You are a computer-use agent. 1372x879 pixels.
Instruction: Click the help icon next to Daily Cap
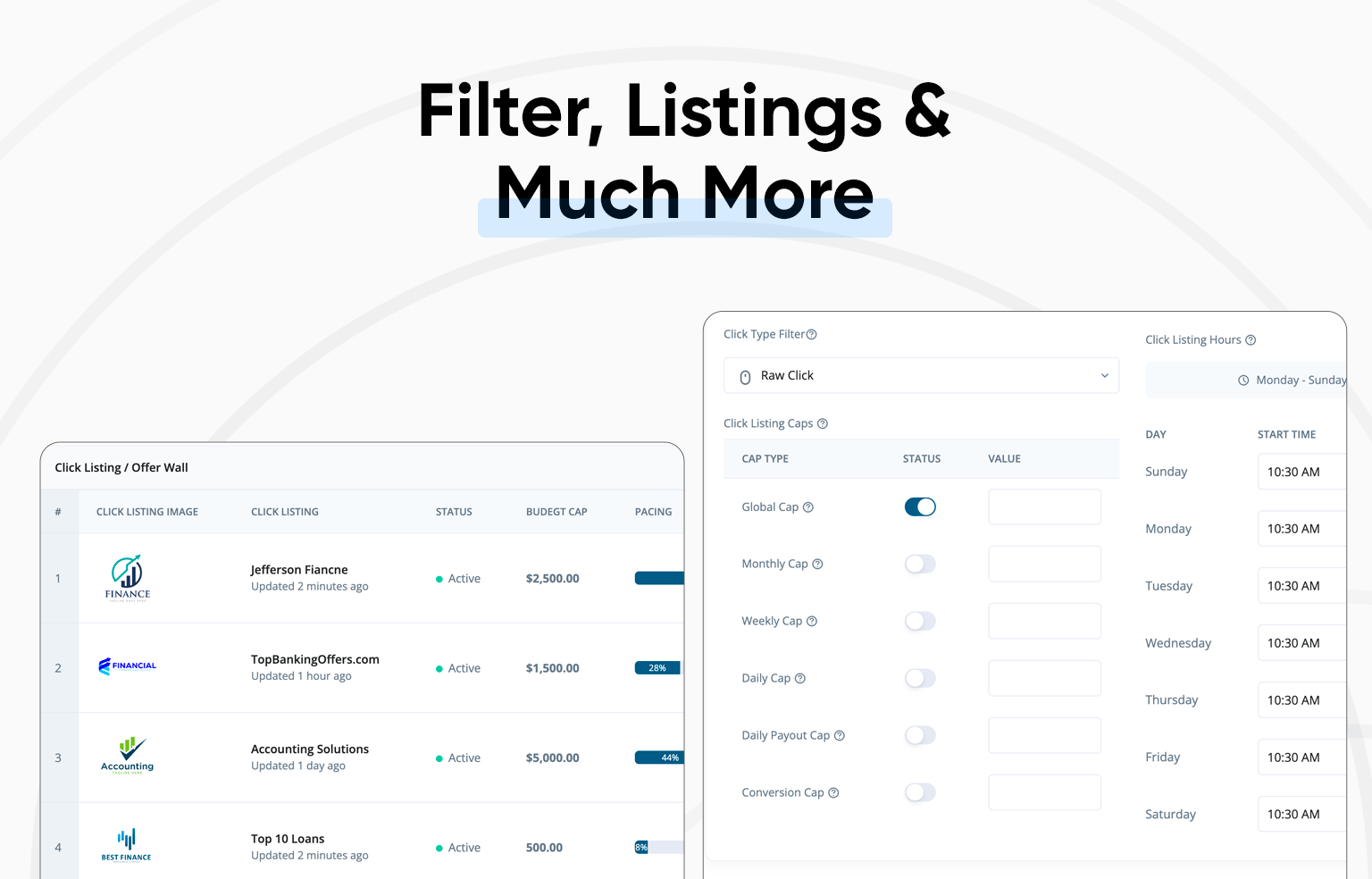pos(800,678)
